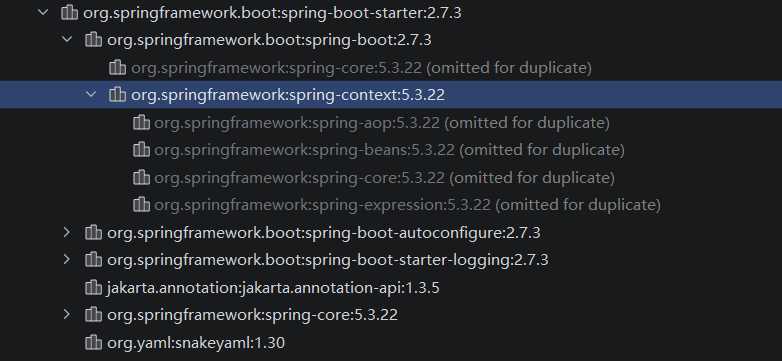Click the library icon next to snakeyaml:1.30
Viewport: 782px width, 361px height.
(93, 343)
